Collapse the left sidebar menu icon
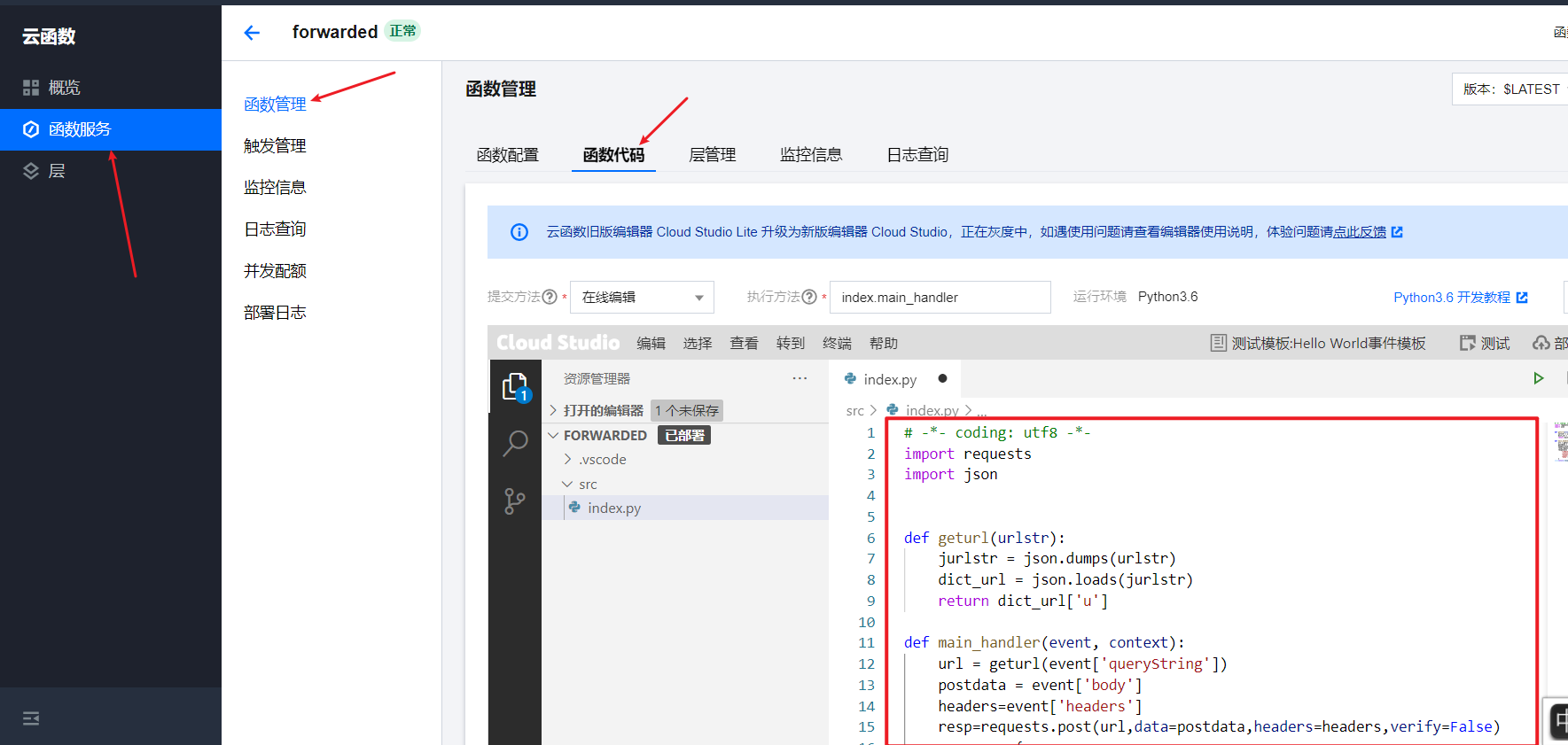 coord(31,718)
